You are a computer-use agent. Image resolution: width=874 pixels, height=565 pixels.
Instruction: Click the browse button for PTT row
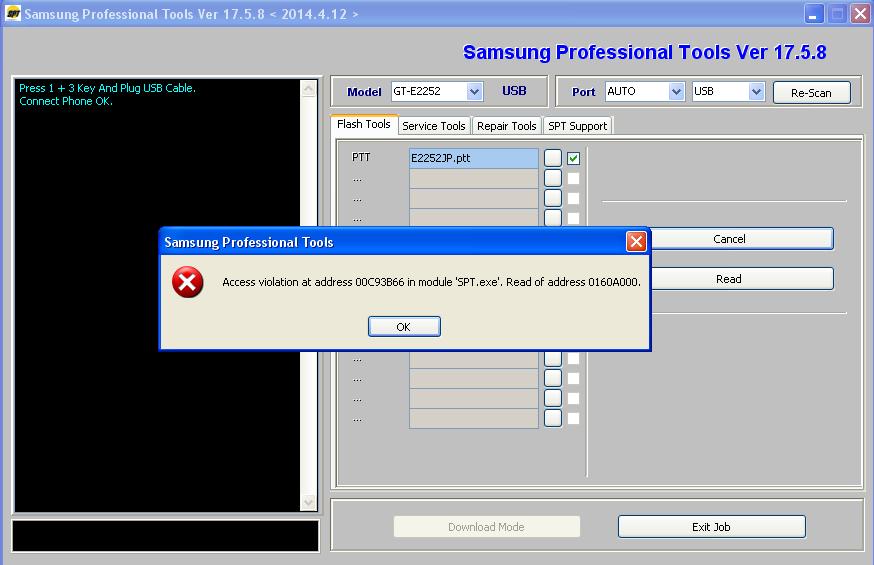click(x=553, y=158)
